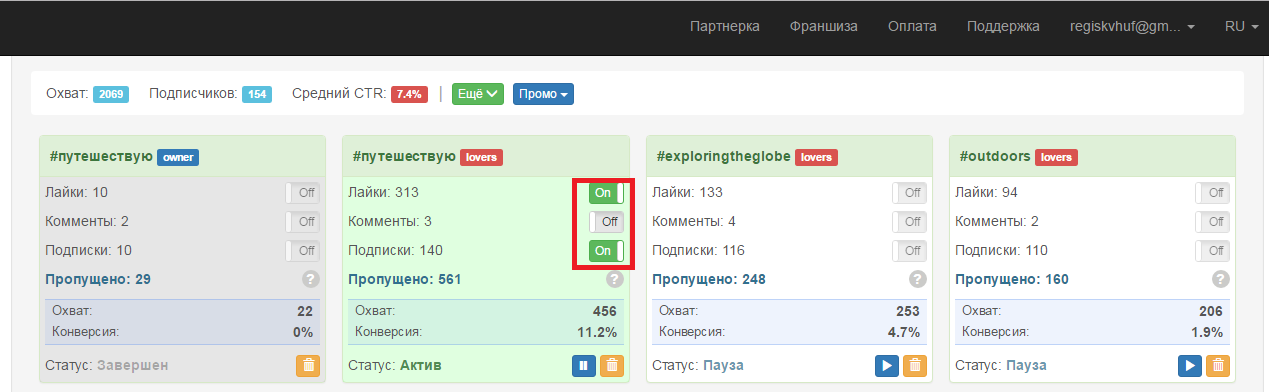1269x392 pixels.
Task: Turn on Комменты in #путешествую lovers card
Action: pyautogui.click(x=606, y=222)
